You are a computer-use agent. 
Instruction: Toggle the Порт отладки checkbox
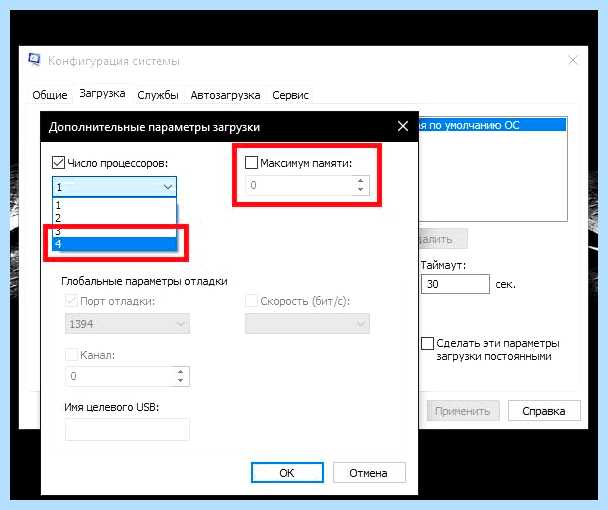click(71, 301)
